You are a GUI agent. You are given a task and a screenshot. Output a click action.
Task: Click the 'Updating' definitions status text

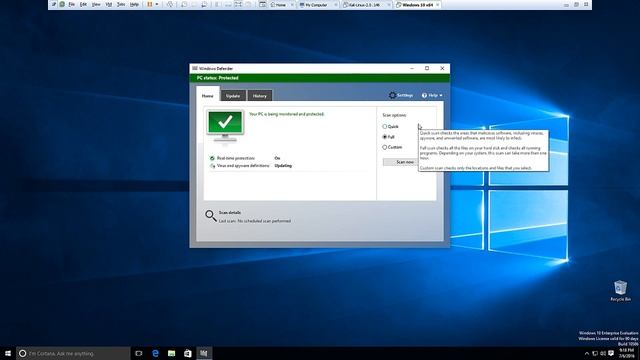pos(283,166)
